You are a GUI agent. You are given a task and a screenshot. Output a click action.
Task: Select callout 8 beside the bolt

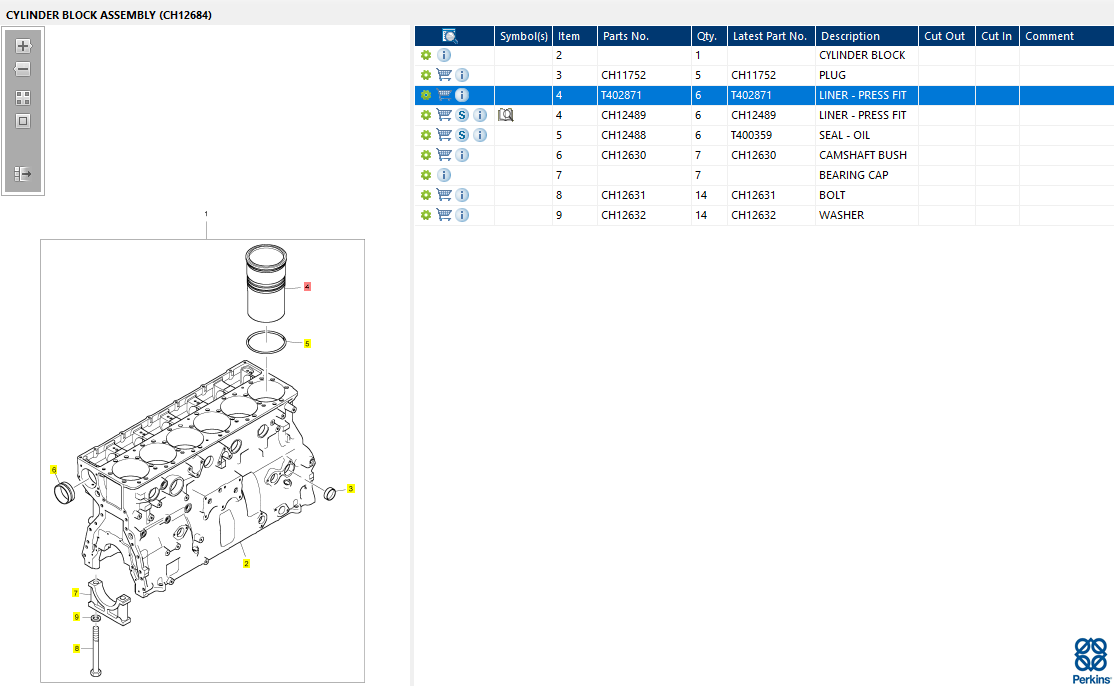pos(77,648)
